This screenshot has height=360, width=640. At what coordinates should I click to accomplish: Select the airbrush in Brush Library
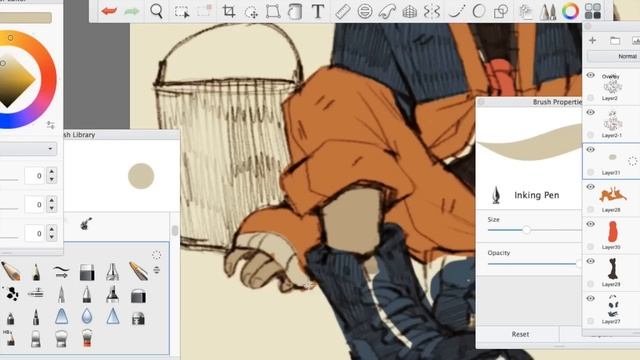[x=36, y=293]
